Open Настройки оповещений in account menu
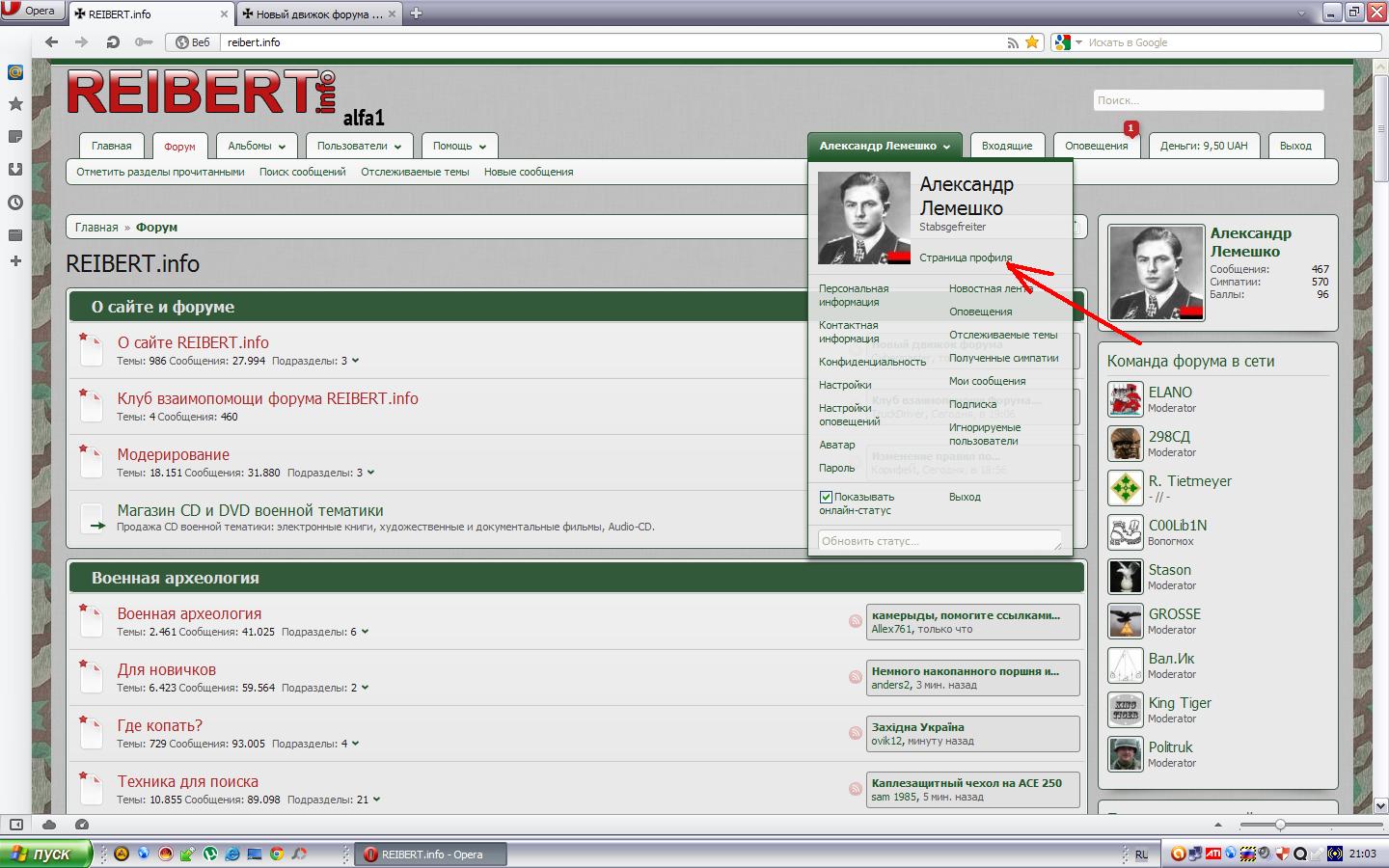Screen dimensions: 1389x868 850,415
